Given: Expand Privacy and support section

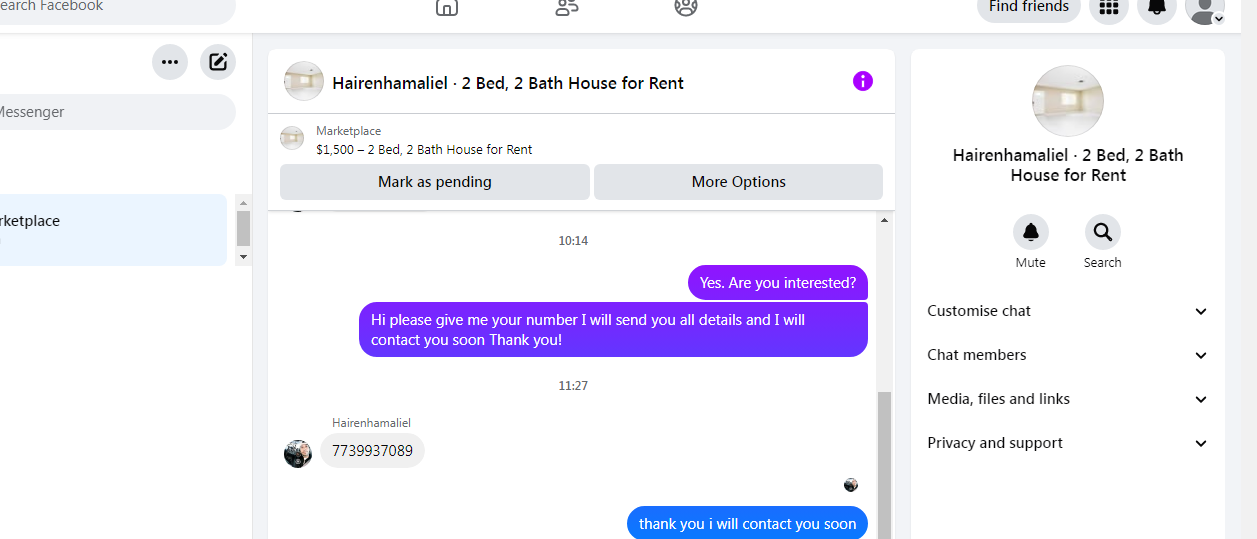Looking at the screenshot, I should pyautogui.click(x=1068, y=443).
